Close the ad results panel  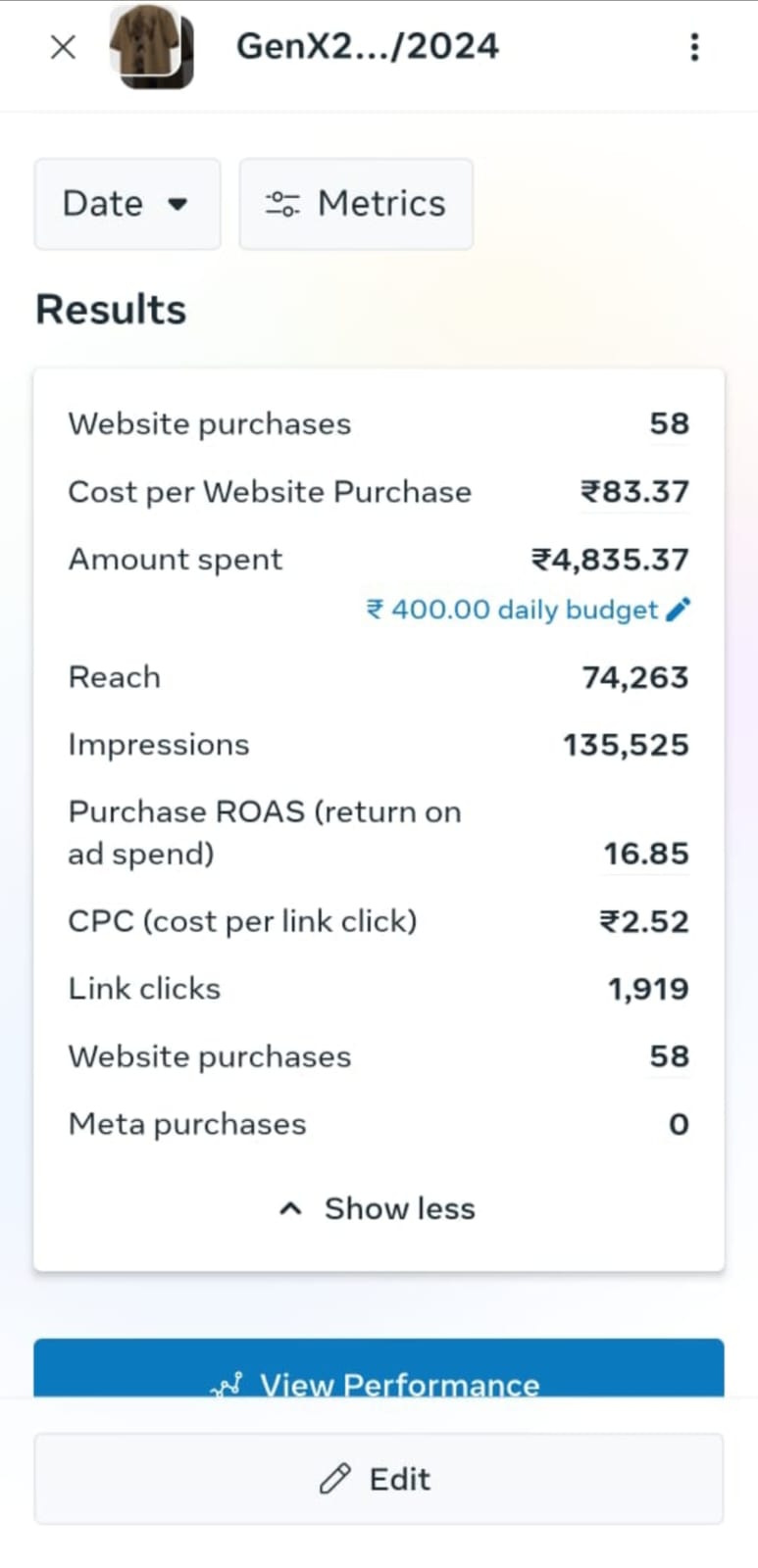[x=63, y=47]
